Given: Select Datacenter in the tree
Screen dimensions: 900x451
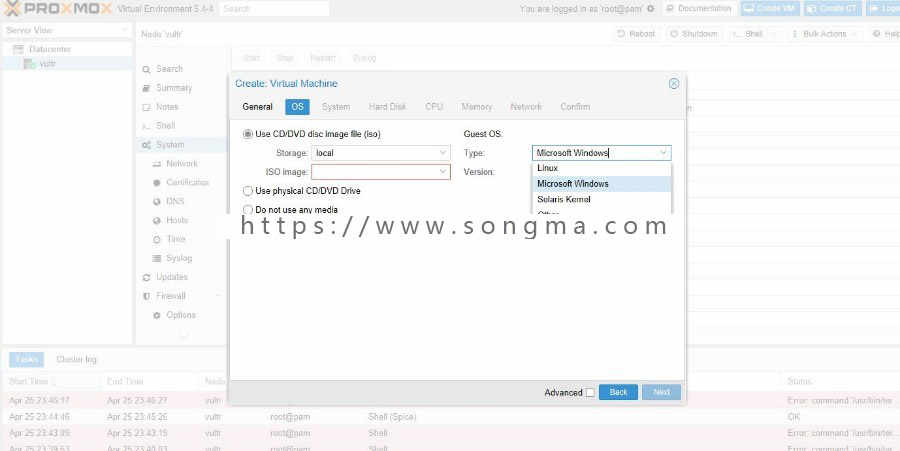Looking at the screenshot, I should click(x=49, y=49).
